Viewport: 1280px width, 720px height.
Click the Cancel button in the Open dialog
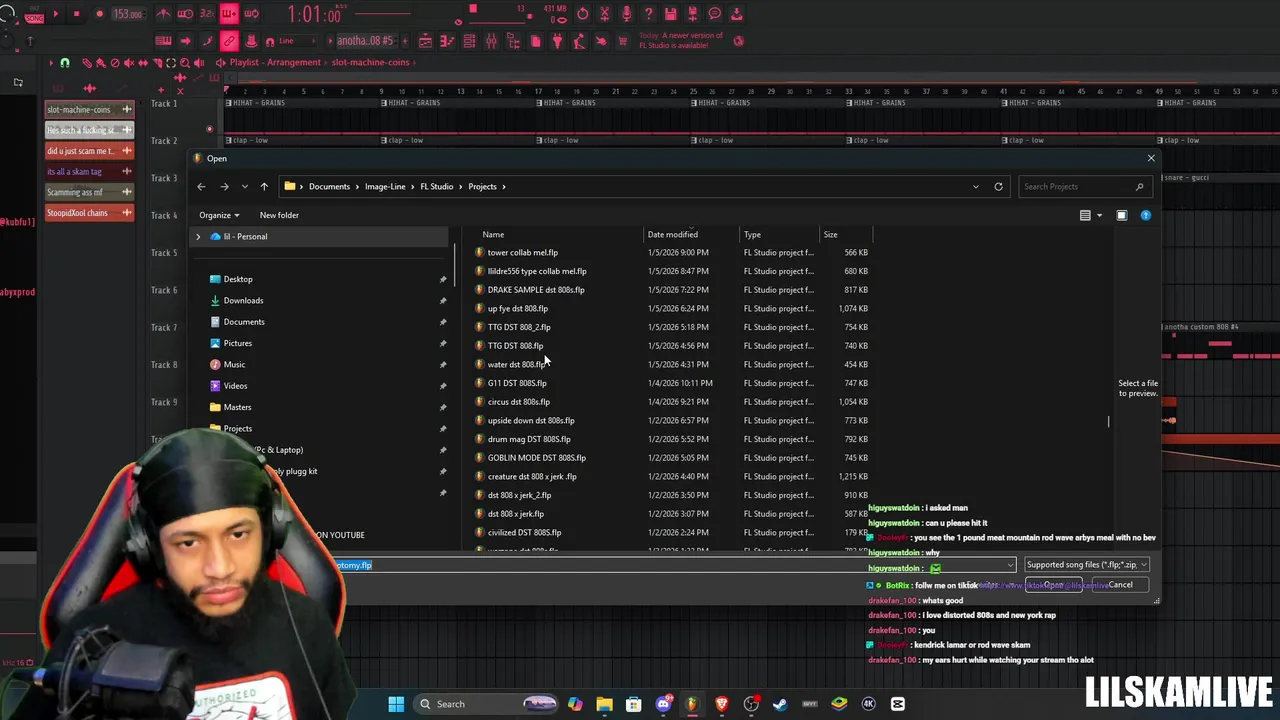coord(1120,585)
